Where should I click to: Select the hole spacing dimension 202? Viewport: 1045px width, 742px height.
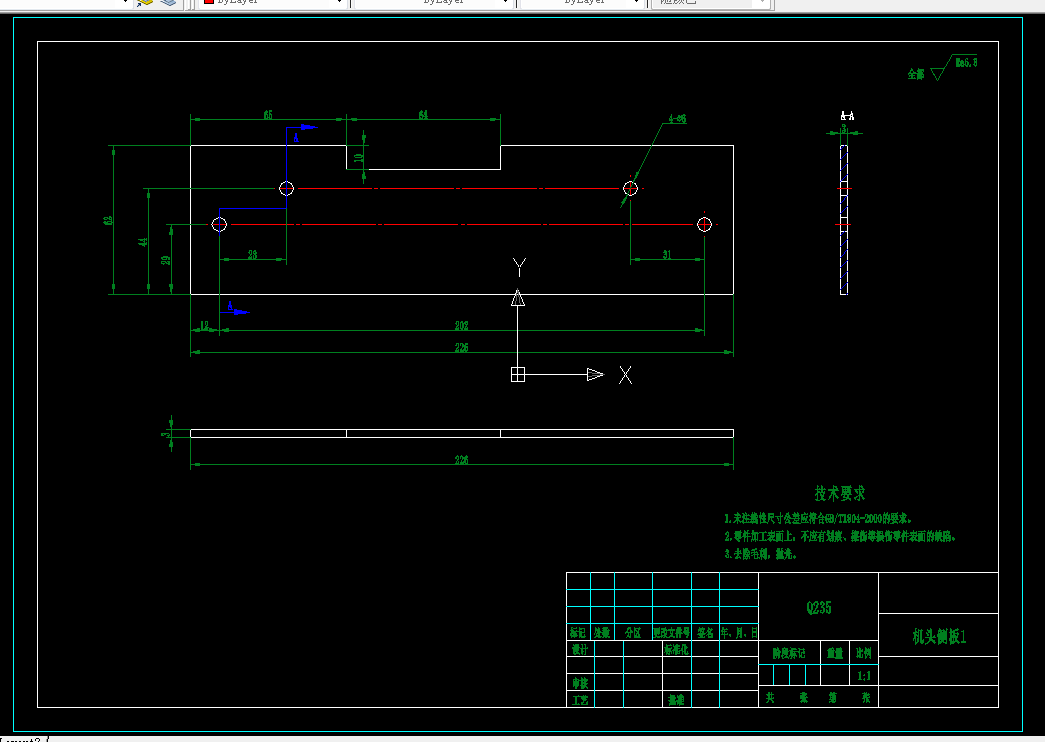[462, 325]
